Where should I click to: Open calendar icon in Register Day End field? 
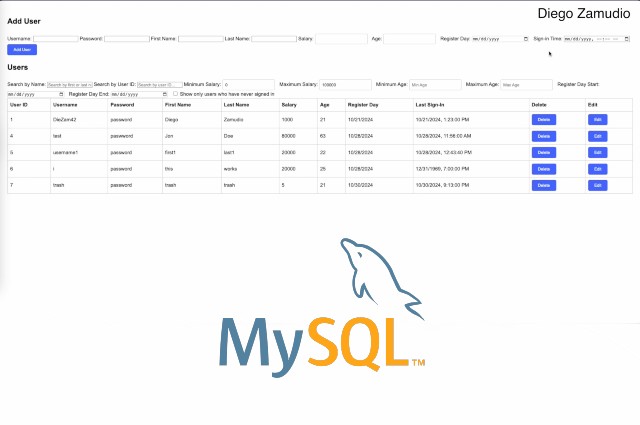[164, 94]
